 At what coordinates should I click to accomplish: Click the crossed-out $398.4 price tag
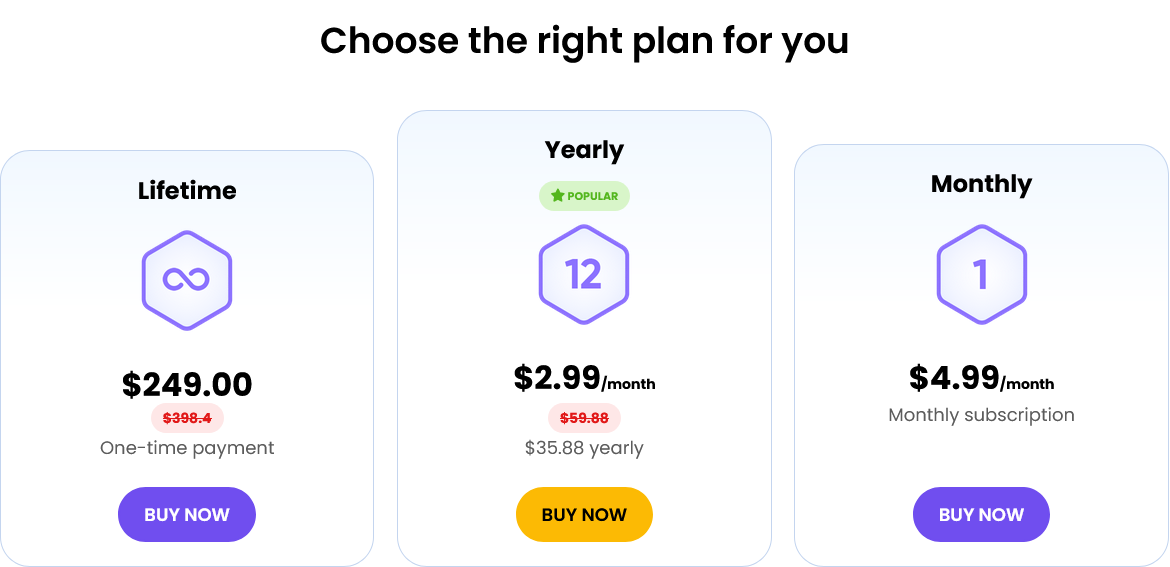pyautogui.click(x=187, y=418)
